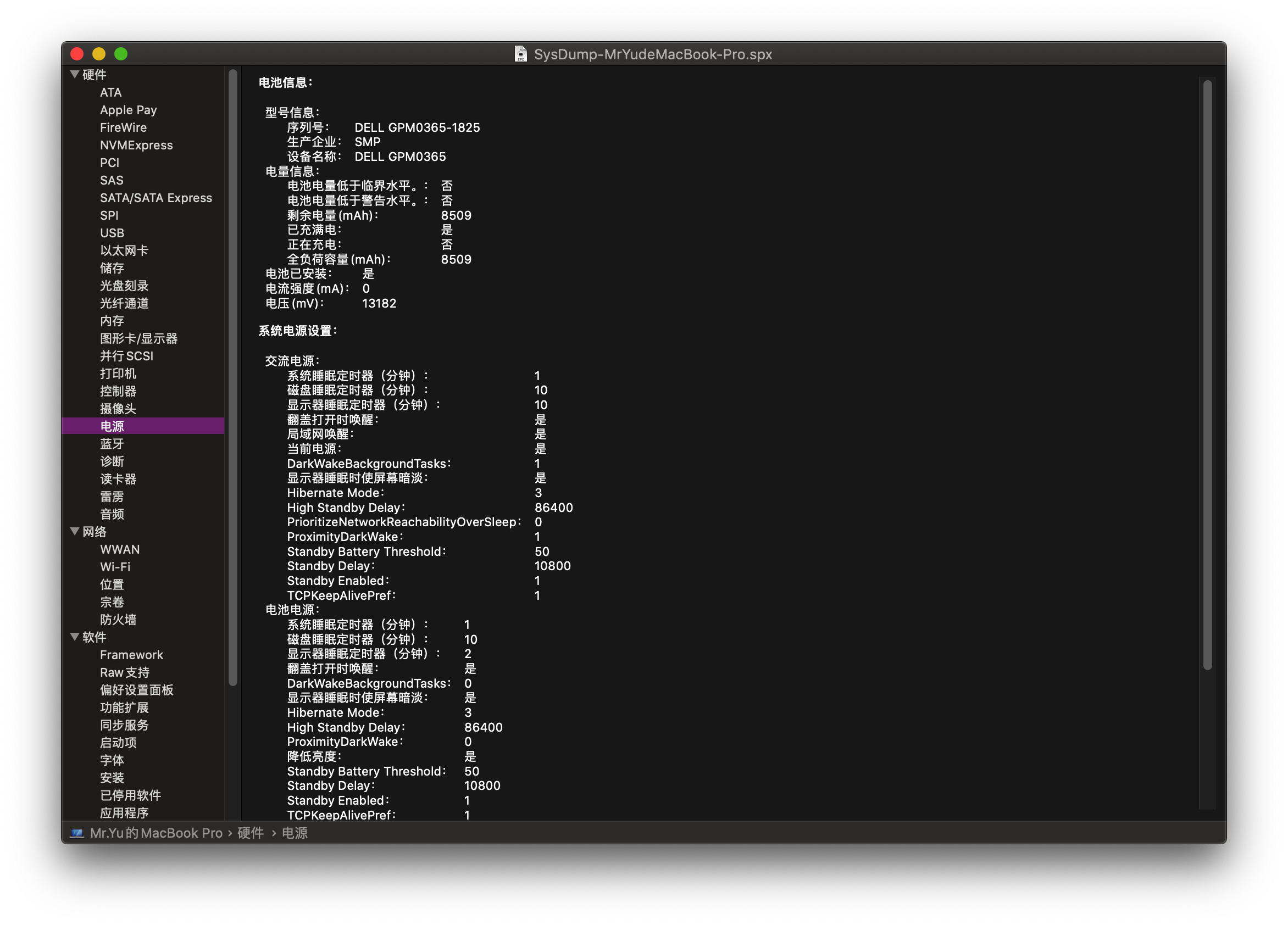Viewport: 1288px width, 925px height.
Task: Select 功能扩展 in the sidebar
Action: pyautogui.click(x=124, y=708)
